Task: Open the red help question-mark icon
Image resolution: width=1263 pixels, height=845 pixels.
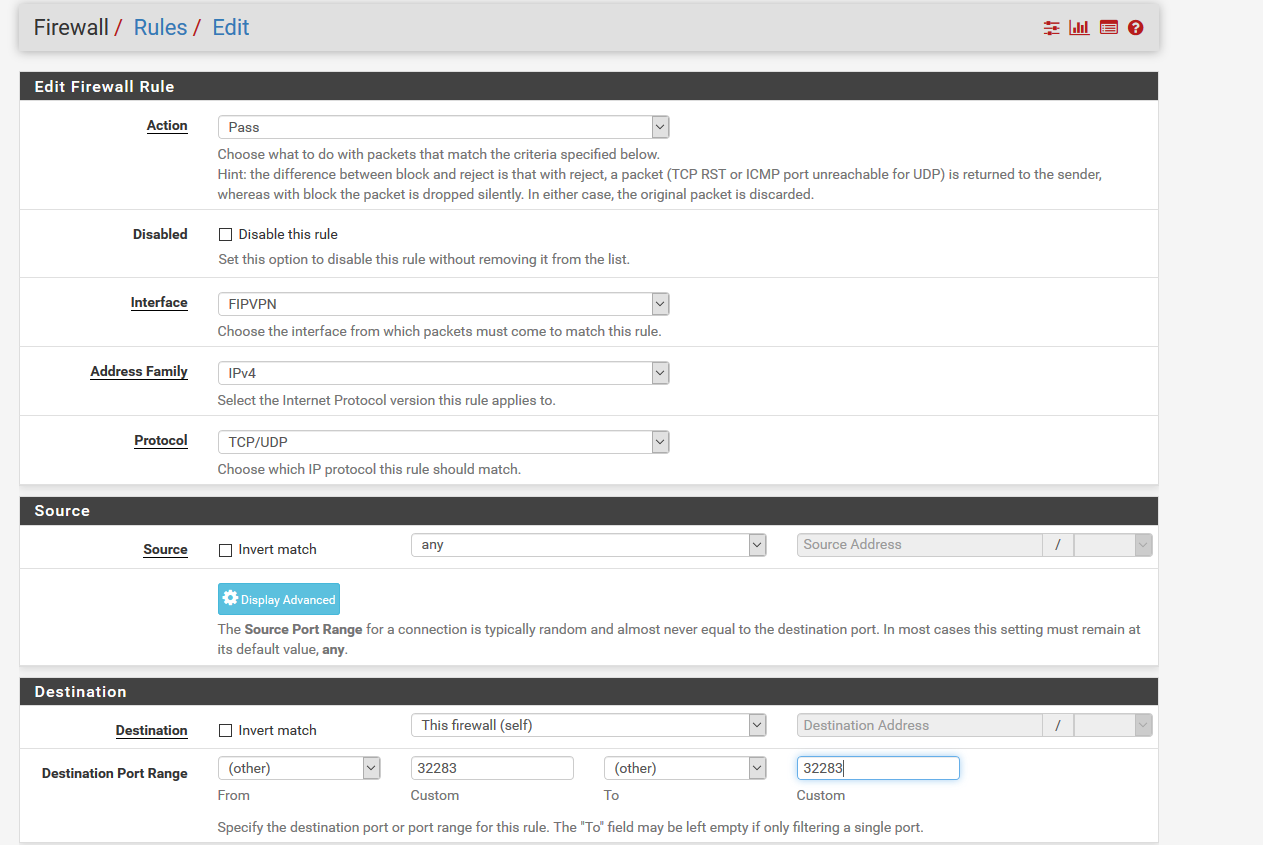Action: coord(1135,28)
